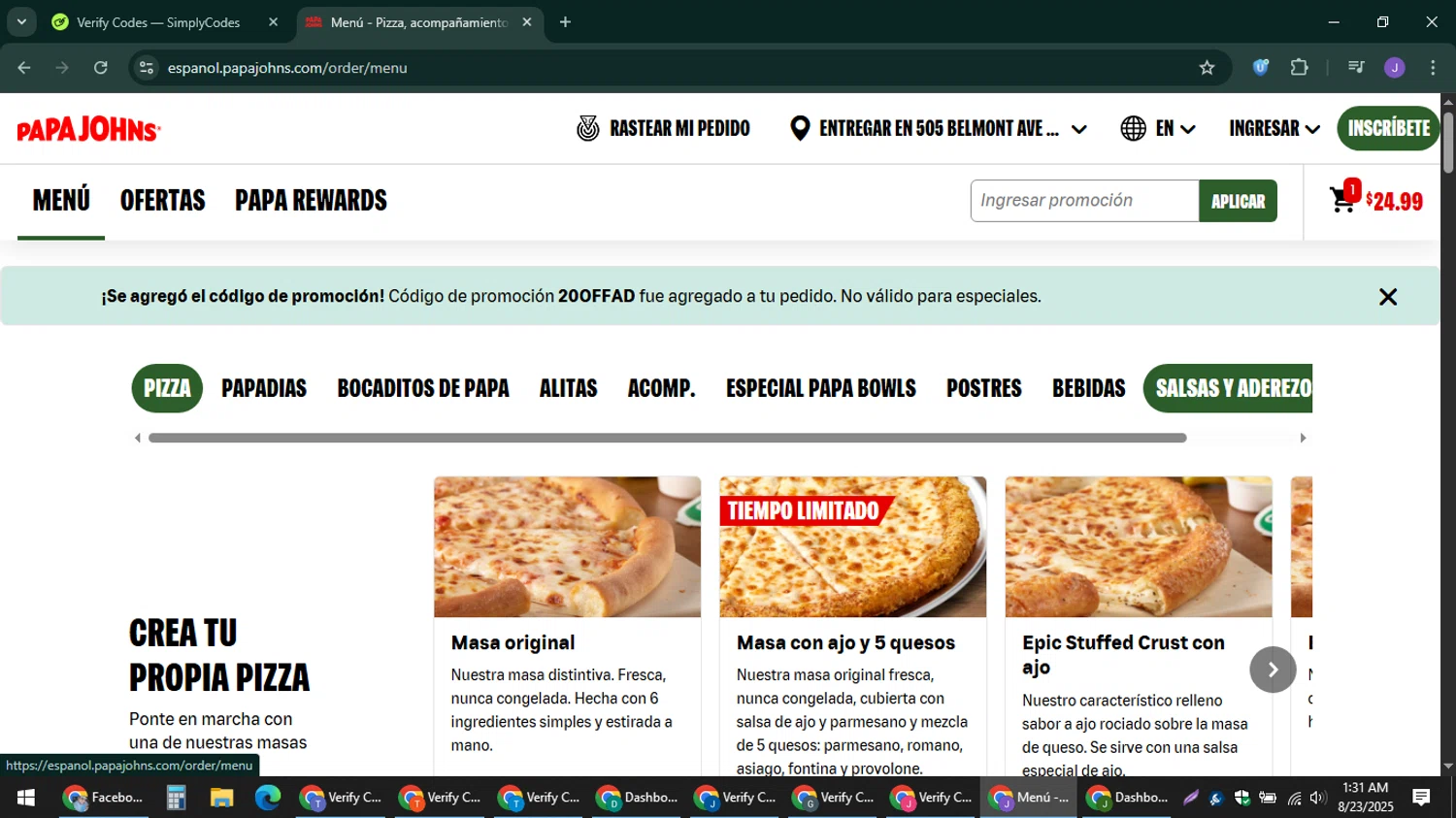Click Aplicar promo button

1238,201
